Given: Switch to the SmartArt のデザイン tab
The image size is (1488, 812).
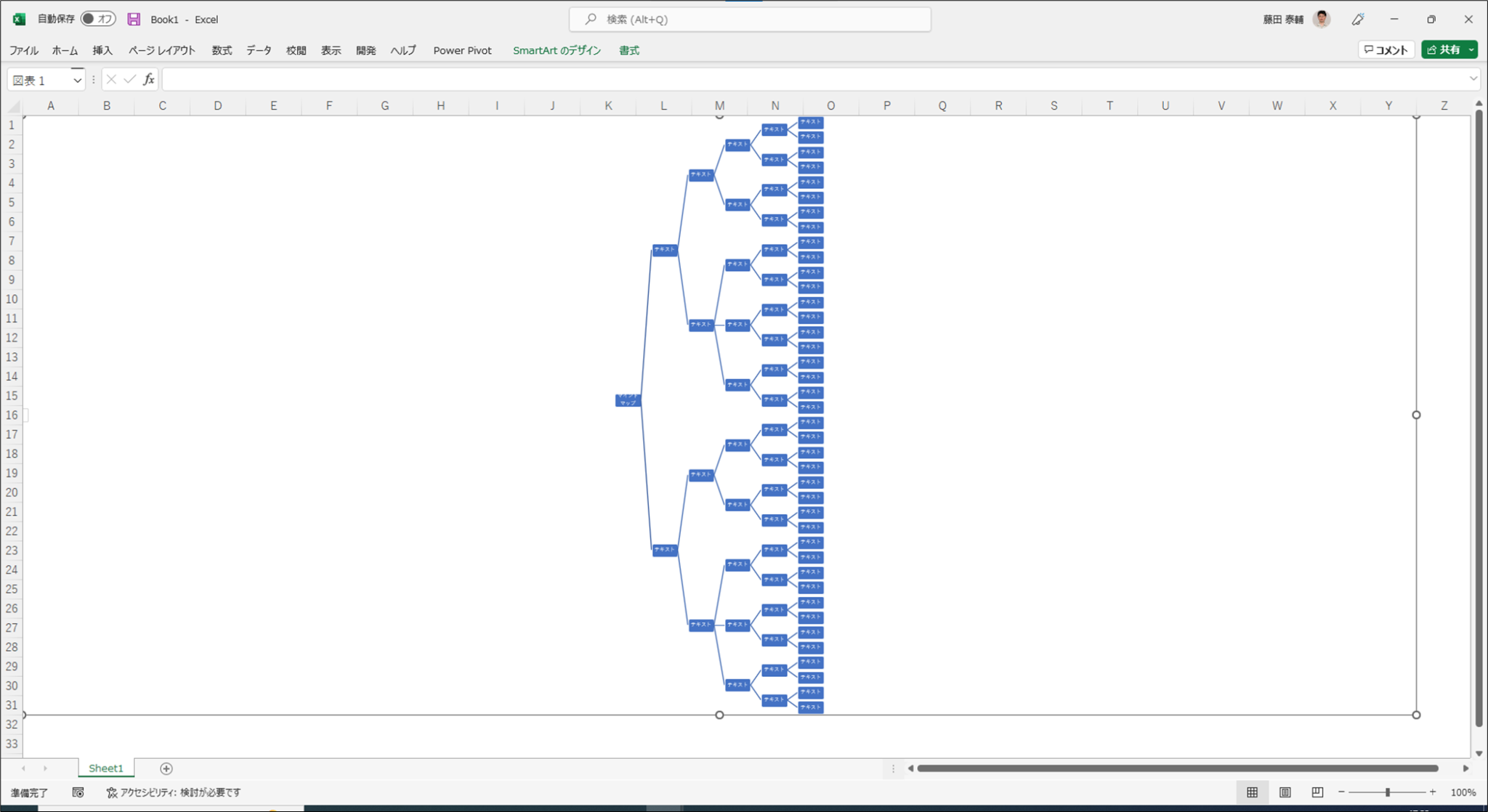Looking at the screenshot, I should [x=556, y=50].
